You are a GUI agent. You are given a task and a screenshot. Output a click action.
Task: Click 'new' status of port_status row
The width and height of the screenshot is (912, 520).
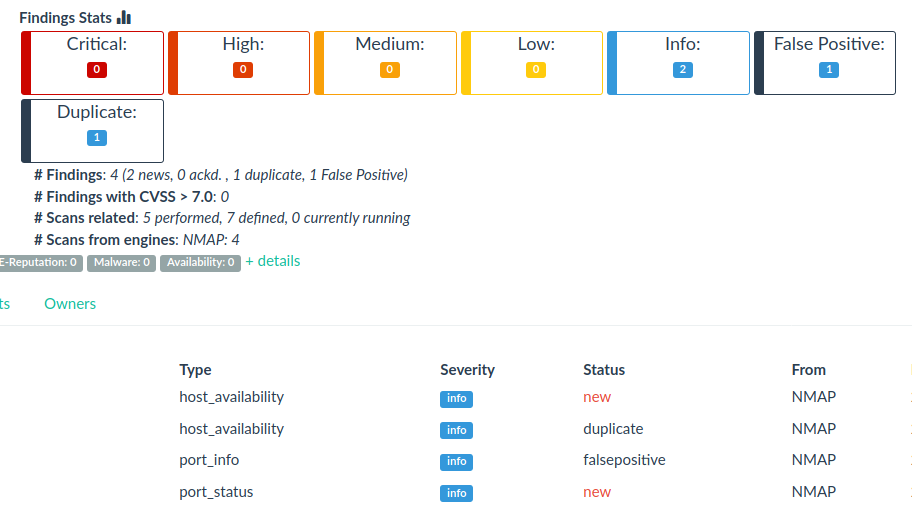click(597, 492)
